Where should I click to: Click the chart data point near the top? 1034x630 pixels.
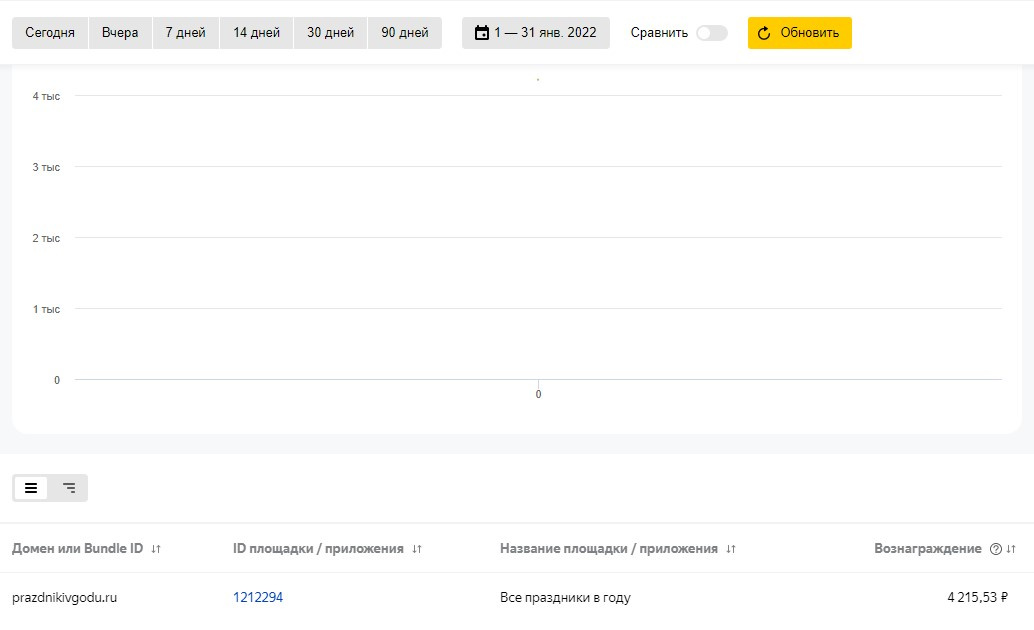(538, 80)
